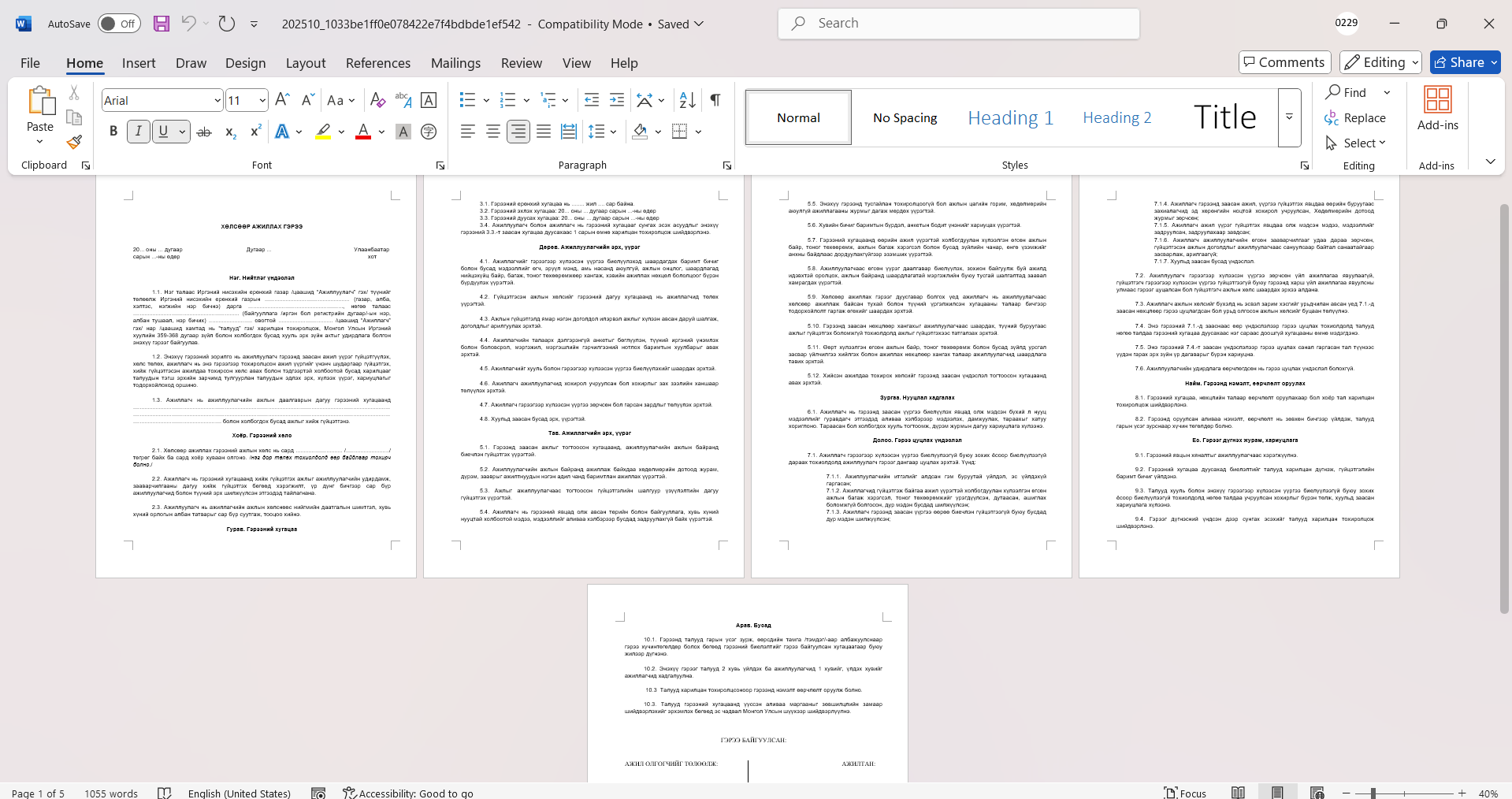This screenshot has width=1512, height=799.
Task: Show paragraph marks with pilcrow icon
Action: (715, 100)
